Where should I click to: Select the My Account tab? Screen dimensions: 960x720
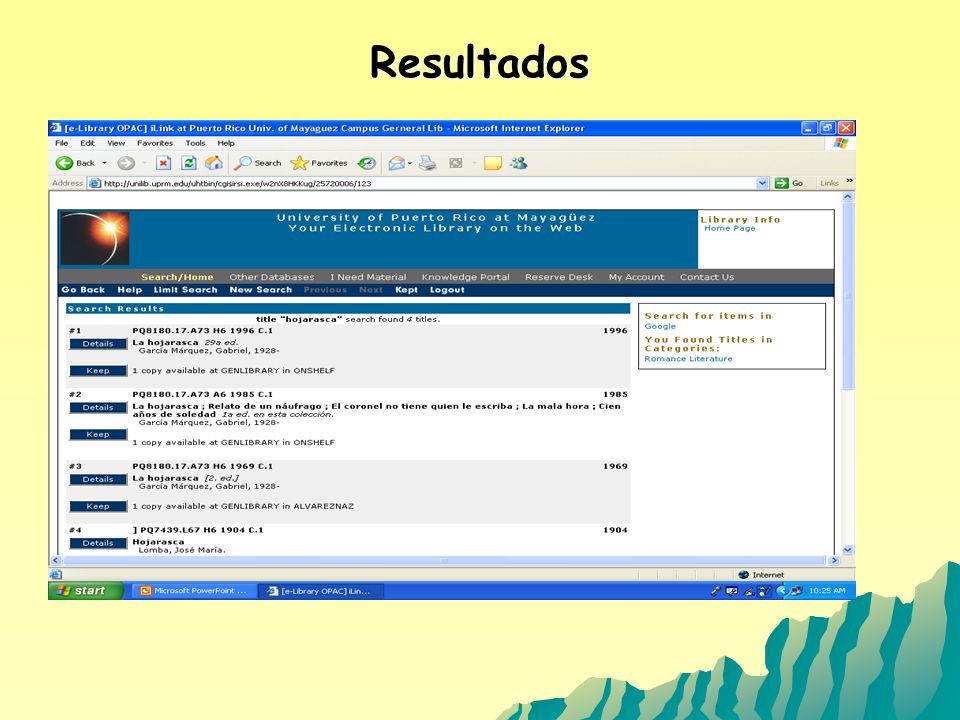coord(636,277)
